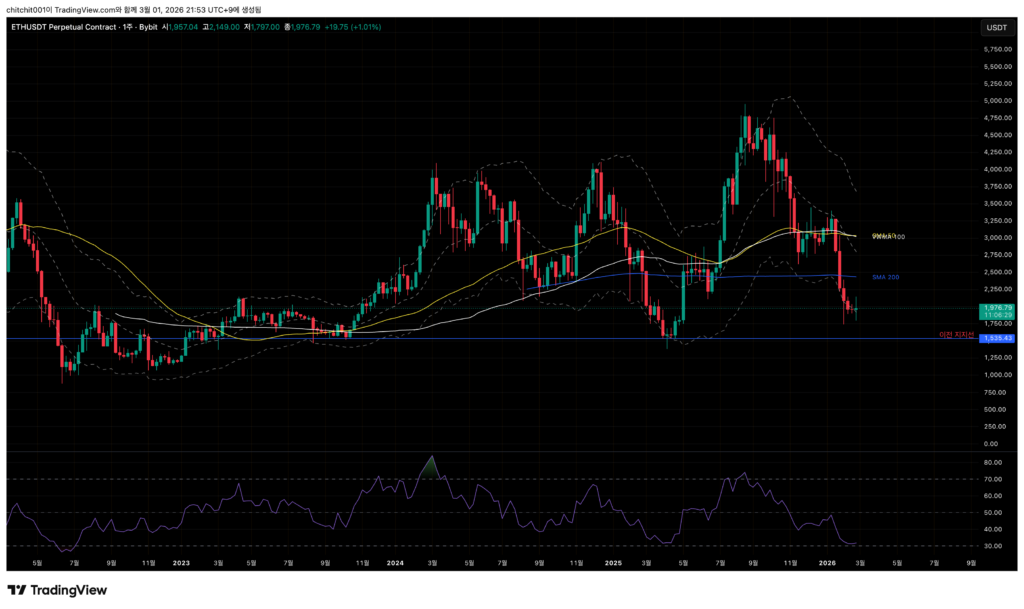Screen dimensions: 1024x609
Task: Click the green RSI overbought peak
Action: pyautogui.click(x=431, y=463)
